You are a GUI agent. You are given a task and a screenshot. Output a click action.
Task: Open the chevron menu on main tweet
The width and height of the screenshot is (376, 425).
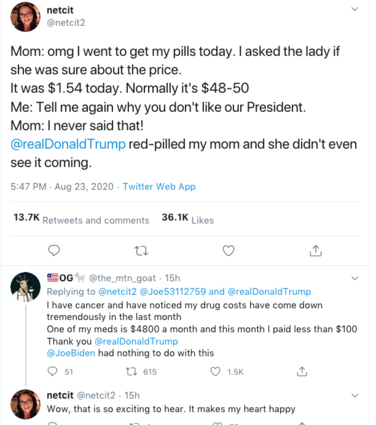[x=355, y=9]
